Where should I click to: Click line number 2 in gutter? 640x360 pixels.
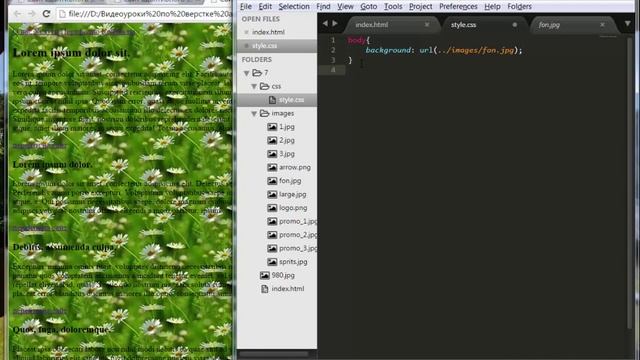point(333,50)
